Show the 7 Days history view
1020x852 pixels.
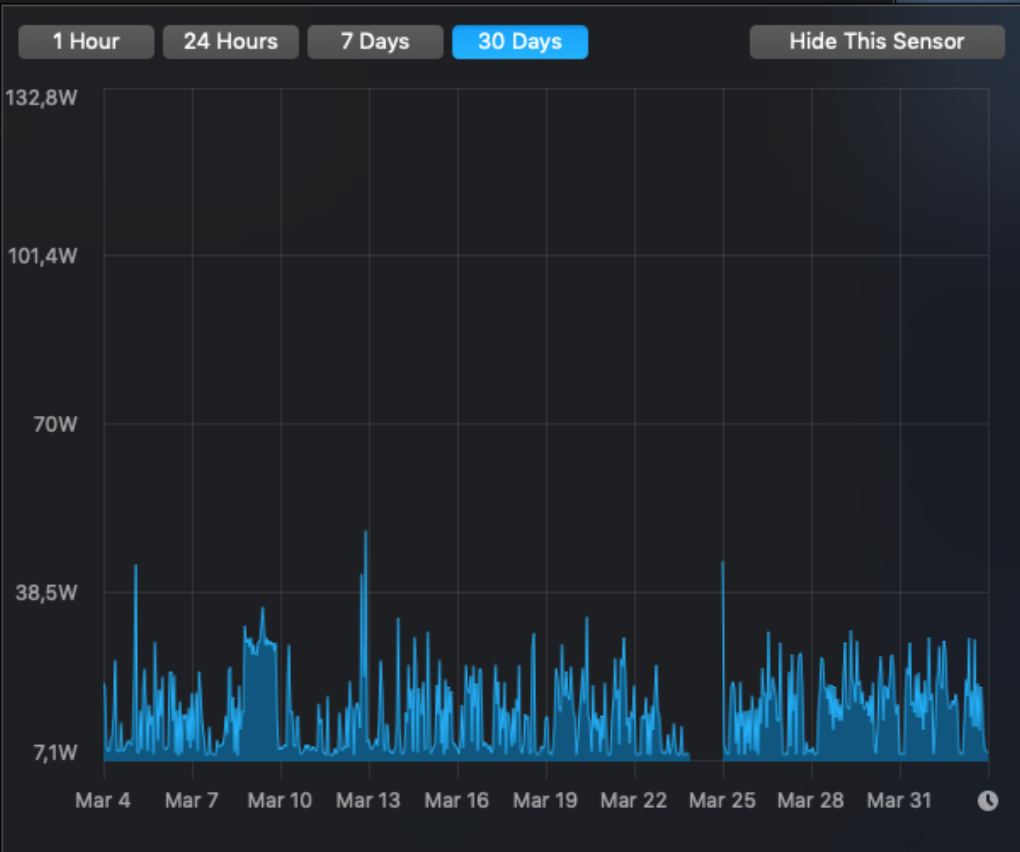point(375,42)
